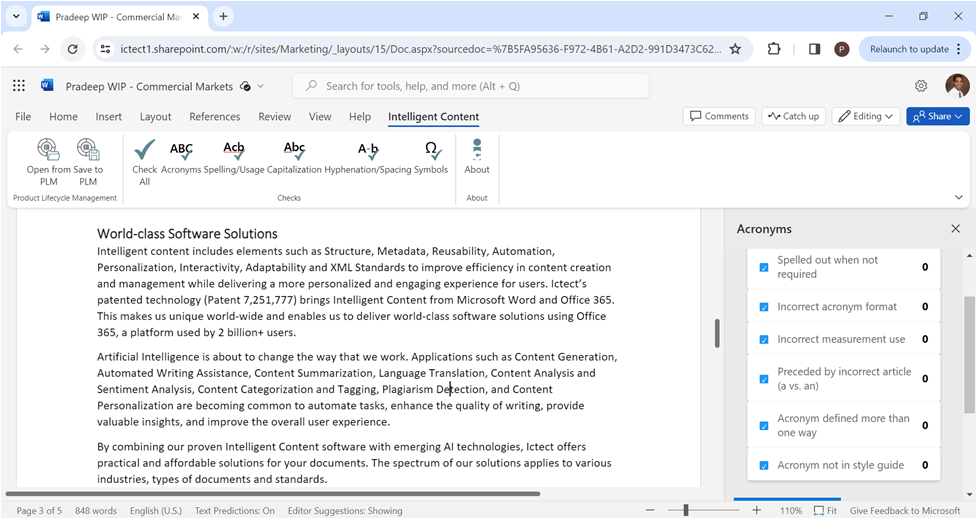Click the search for tools box
The height and width of the screenshot is (518, 976).
tap(471, 86)
